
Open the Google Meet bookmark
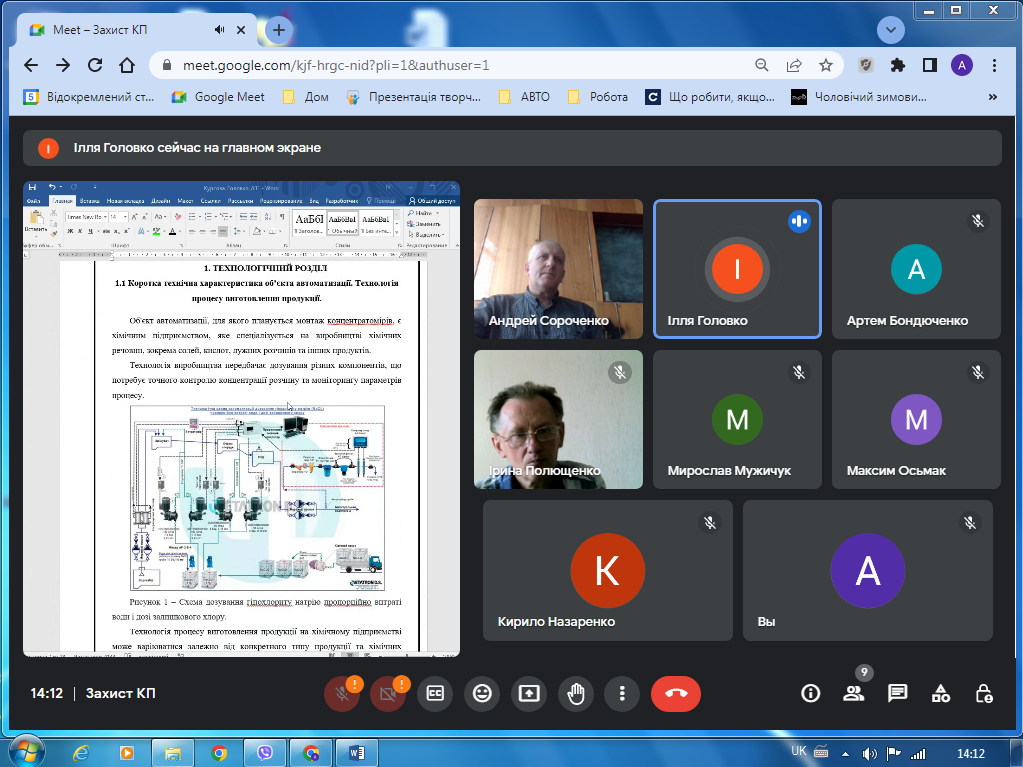(219, 97)
